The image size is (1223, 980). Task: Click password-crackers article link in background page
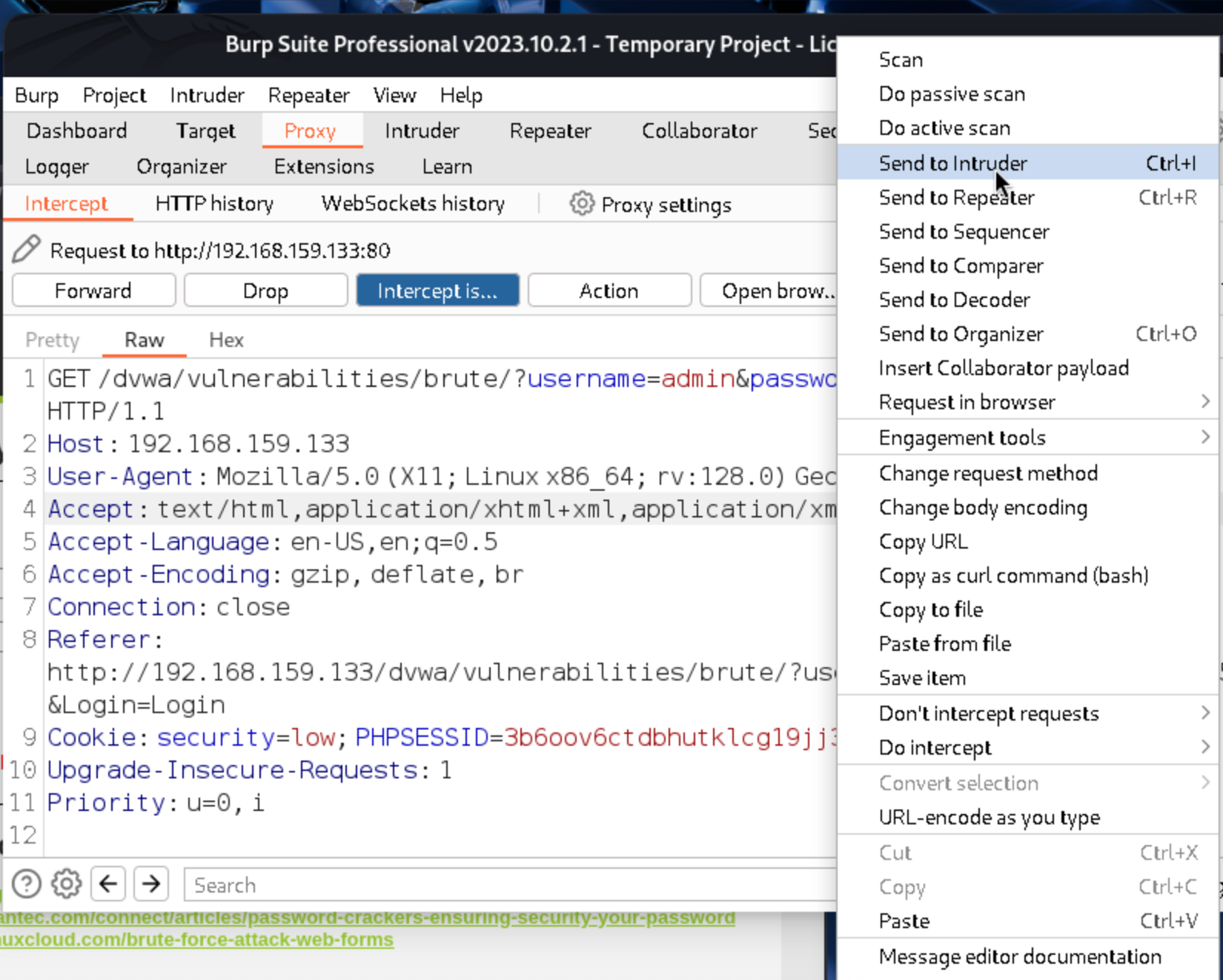tap(368, 918)
